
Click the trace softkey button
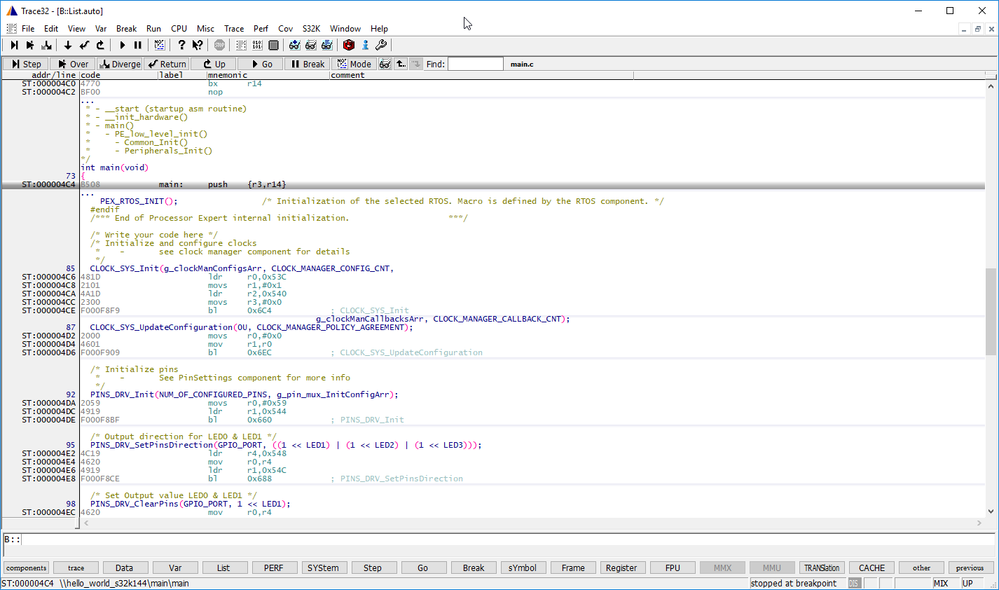pos(76,568)
